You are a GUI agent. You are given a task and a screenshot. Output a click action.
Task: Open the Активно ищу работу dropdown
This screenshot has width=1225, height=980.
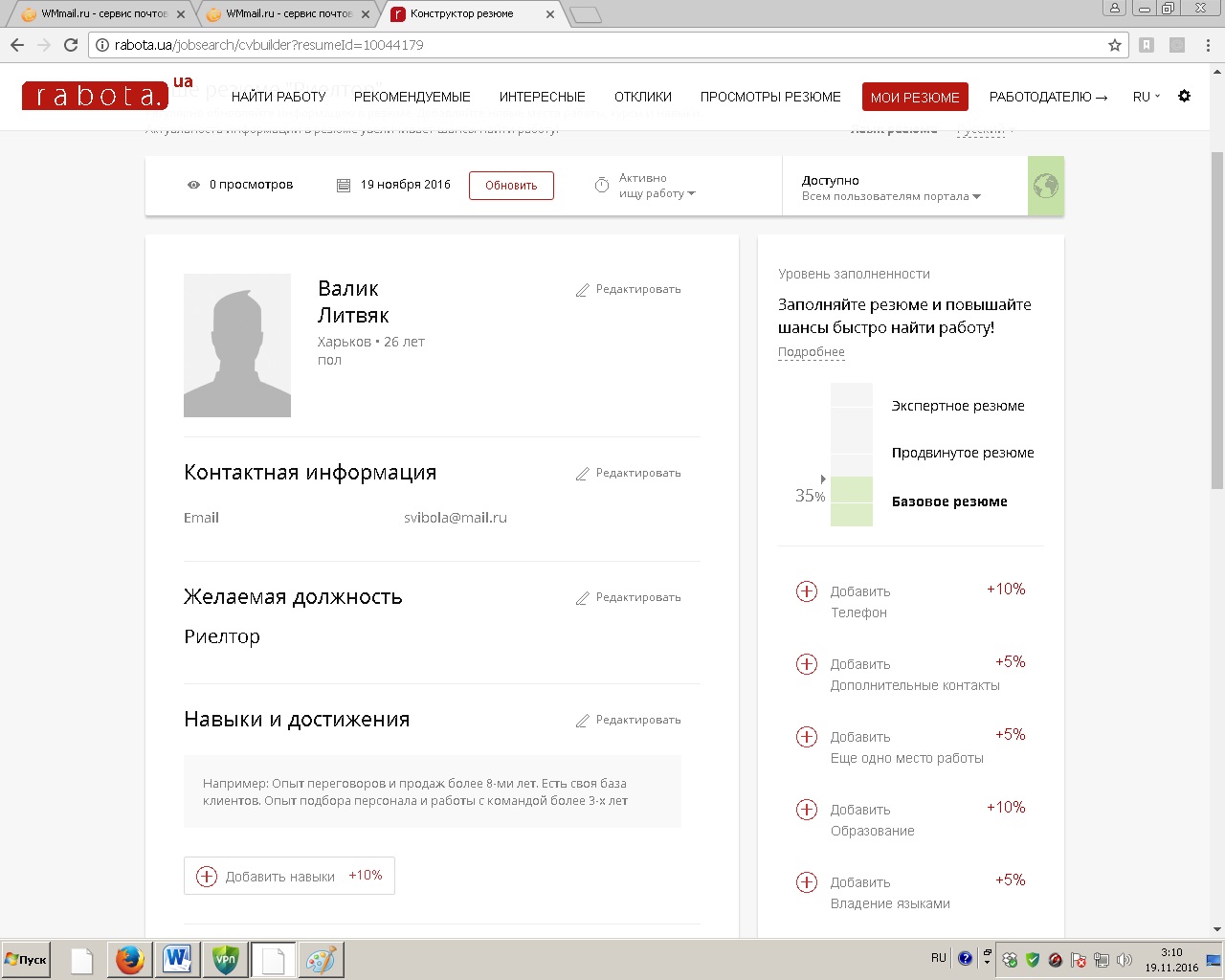coord(657,186)
